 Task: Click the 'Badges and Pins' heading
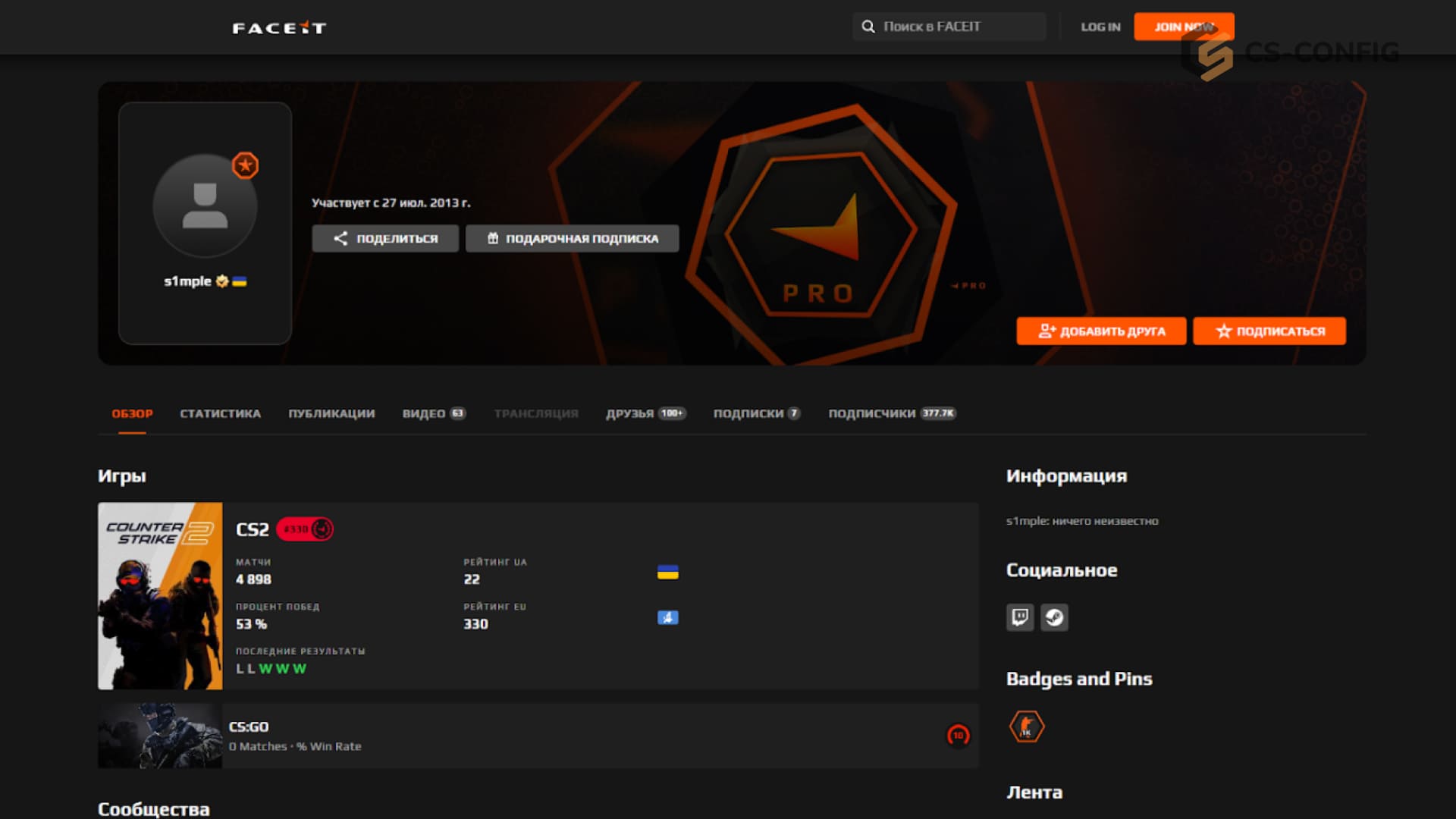click(x=1079, y=679)
